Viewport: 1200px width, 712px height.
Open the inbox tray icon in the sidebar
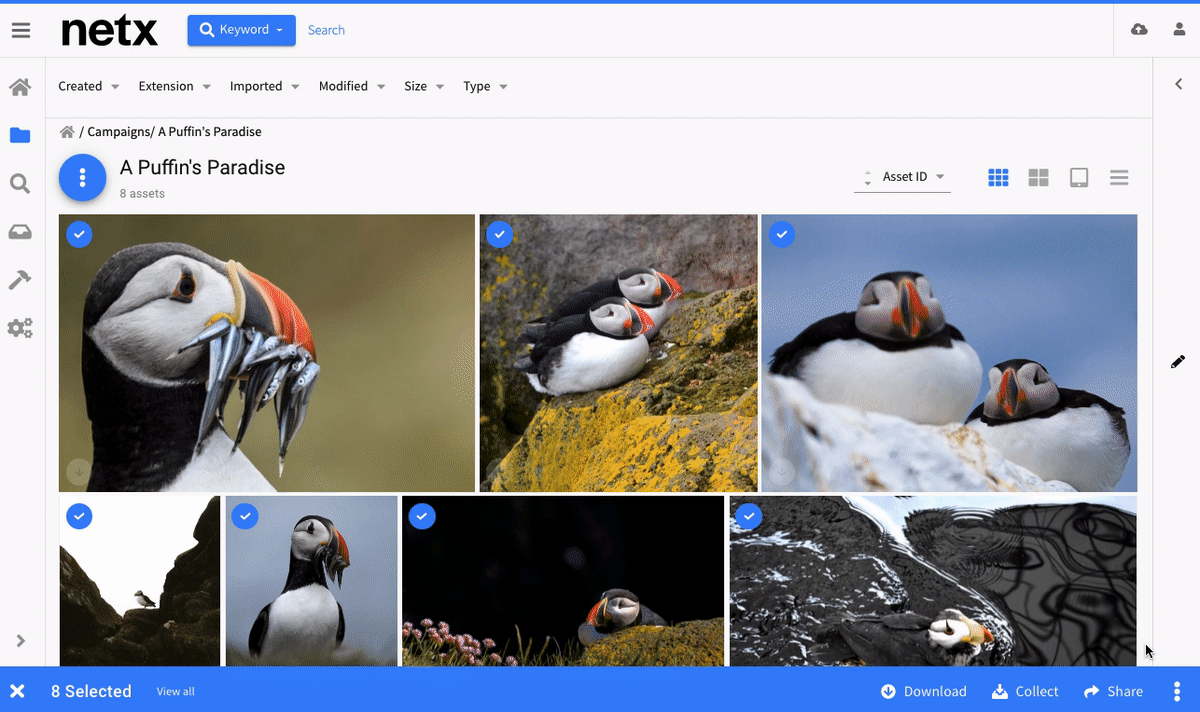pos(20,232)
